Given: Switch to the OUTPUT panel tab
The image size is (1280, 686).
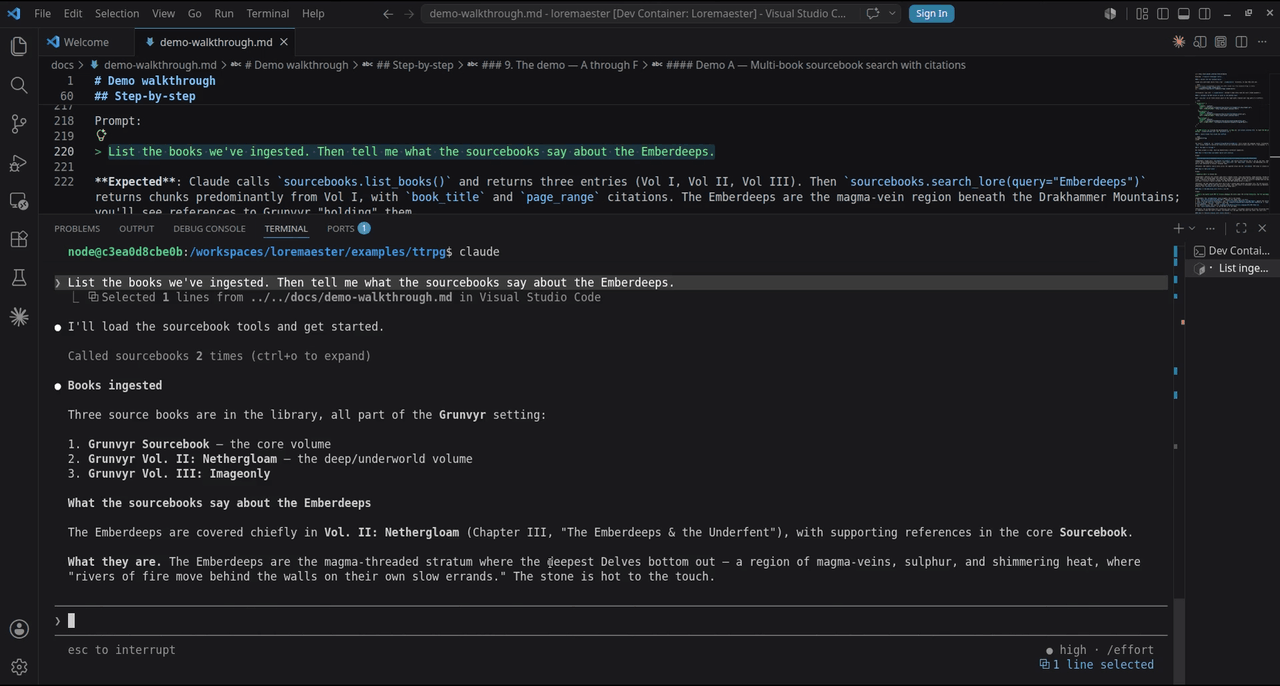Looking at the screenshot, I should pyautogui.click(x=136, y=228).
